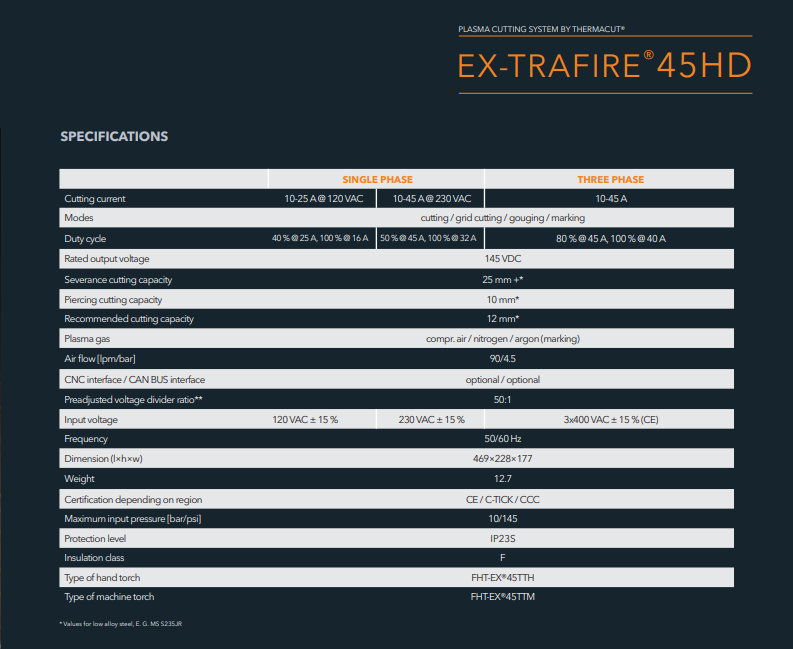Click 'Preadjusted voltage divider ratio**' label
This screenshot has width=793, height=649.
tap(134, 400)
